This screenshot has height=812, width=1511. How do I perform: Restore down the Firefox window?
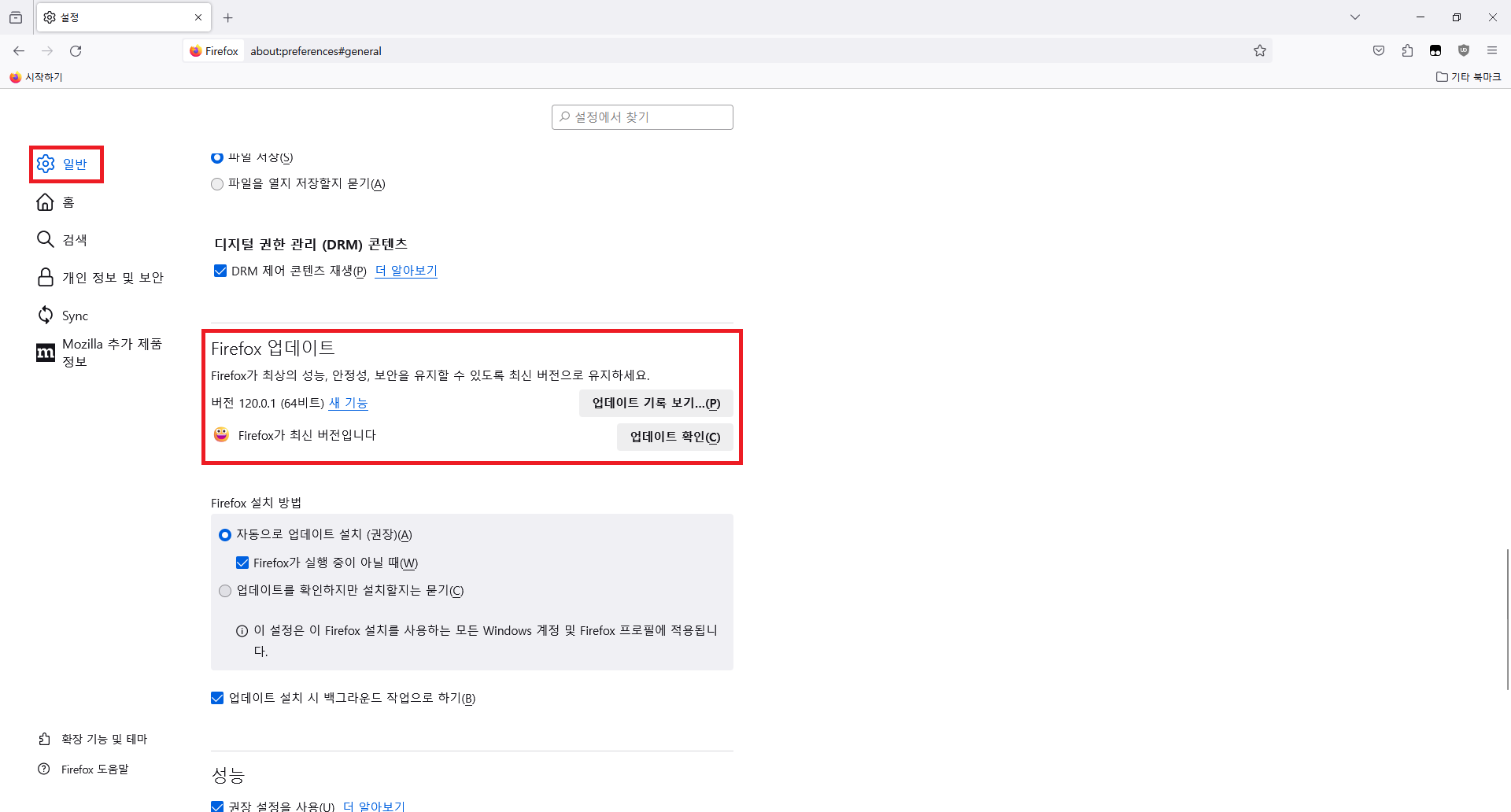point(1457,17)
